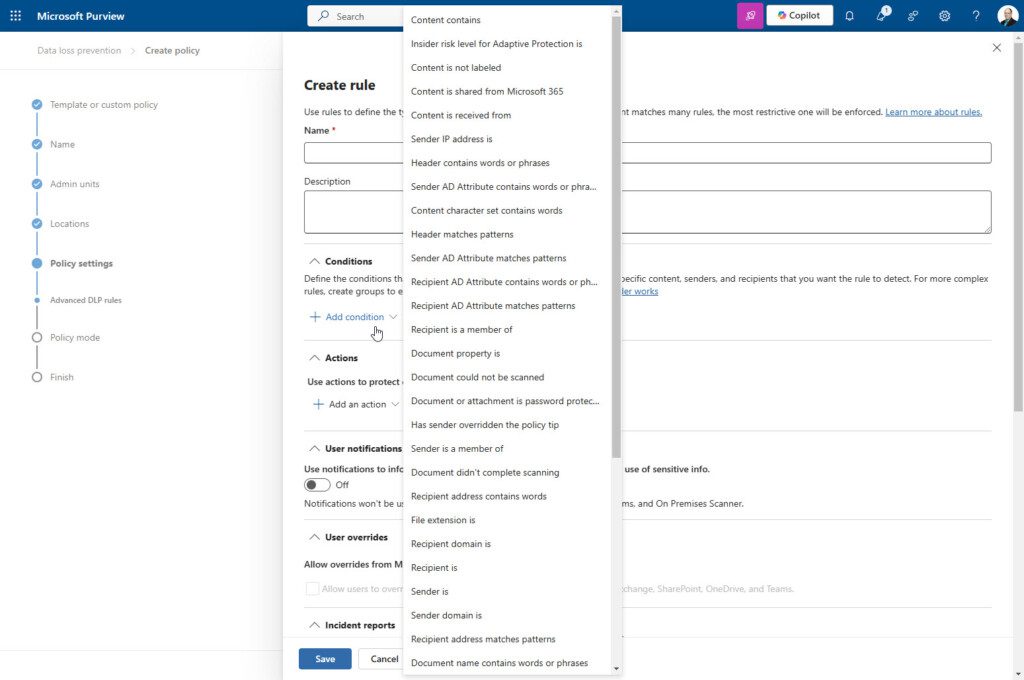This screenshot has width=1024, height=680.
Task: Open the community connections icon
Action: (x=913, y=16)
